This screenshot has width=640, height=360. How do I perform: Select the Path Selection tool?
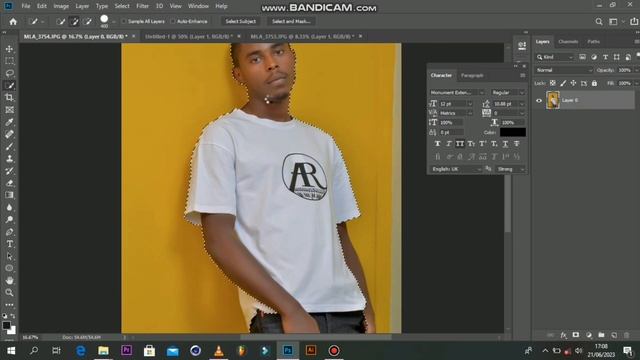[9, 256]
